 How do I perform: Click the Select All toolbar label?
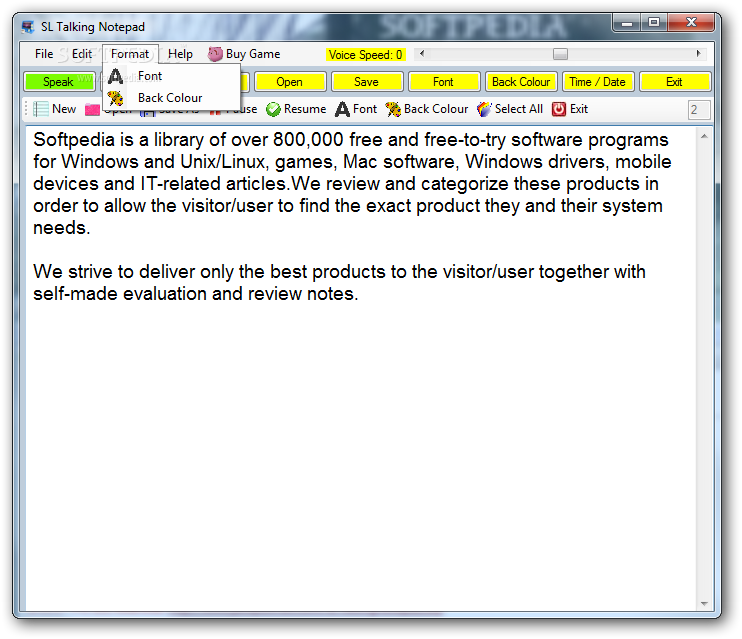pos(519,109)
